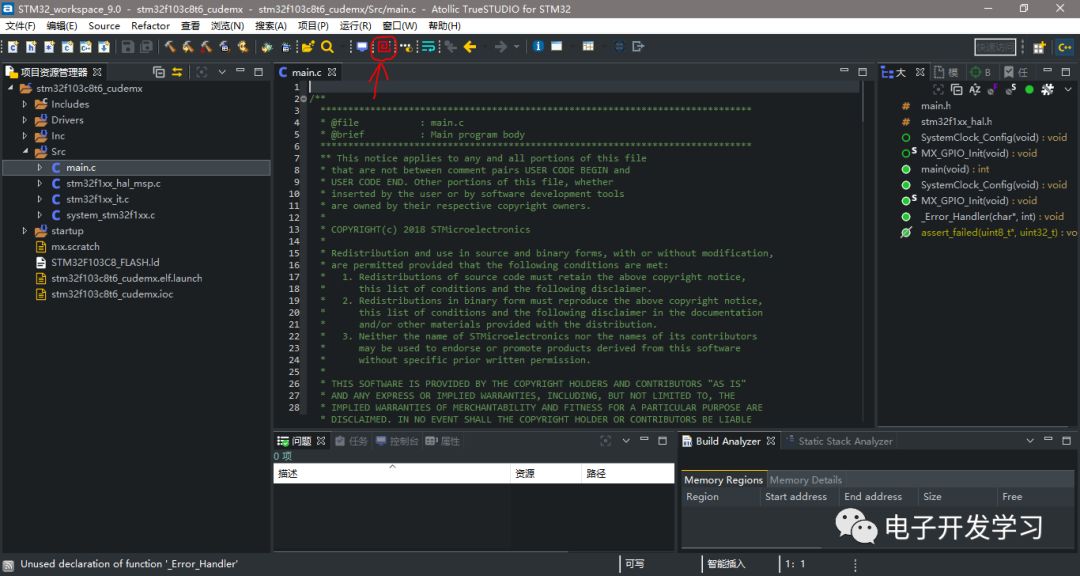Click the focus icon in Problems panel

[605, 440]
